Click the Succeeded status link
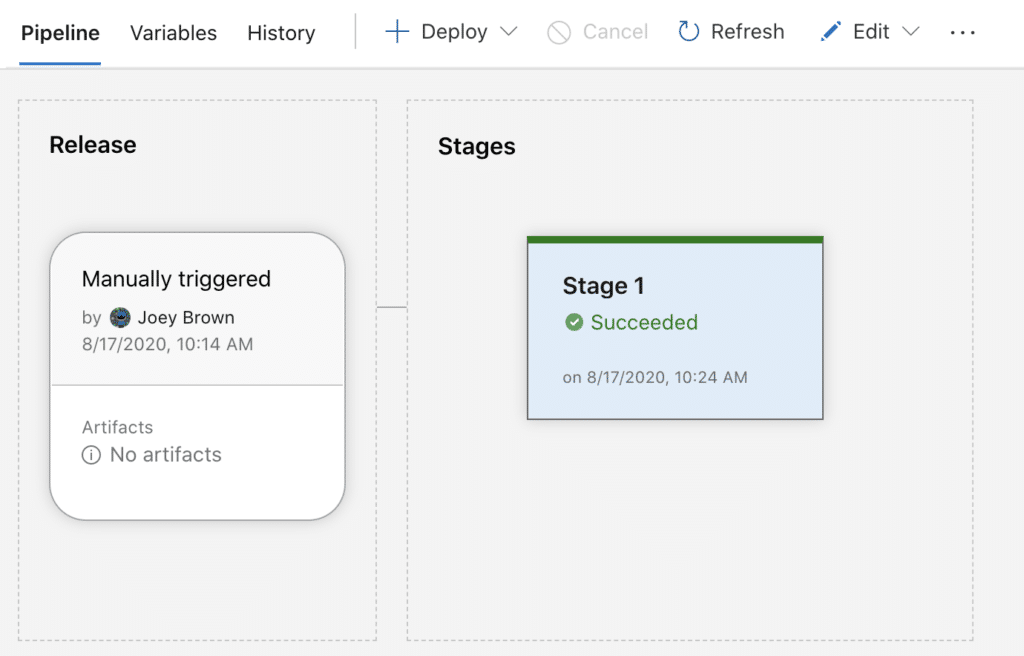 coord(644,322)
